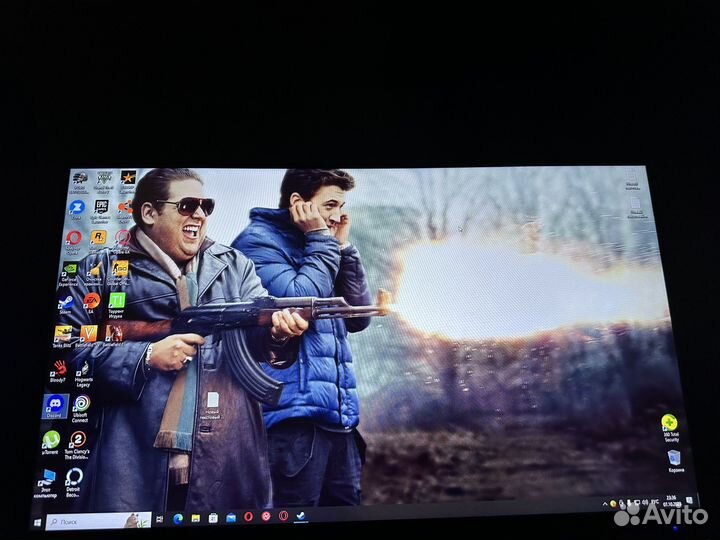Image resolution: width=720 pixels, height=540 pixels.
Task: Launch Counter-Strike Global Offensive shortcut
Action: point(119,273)
